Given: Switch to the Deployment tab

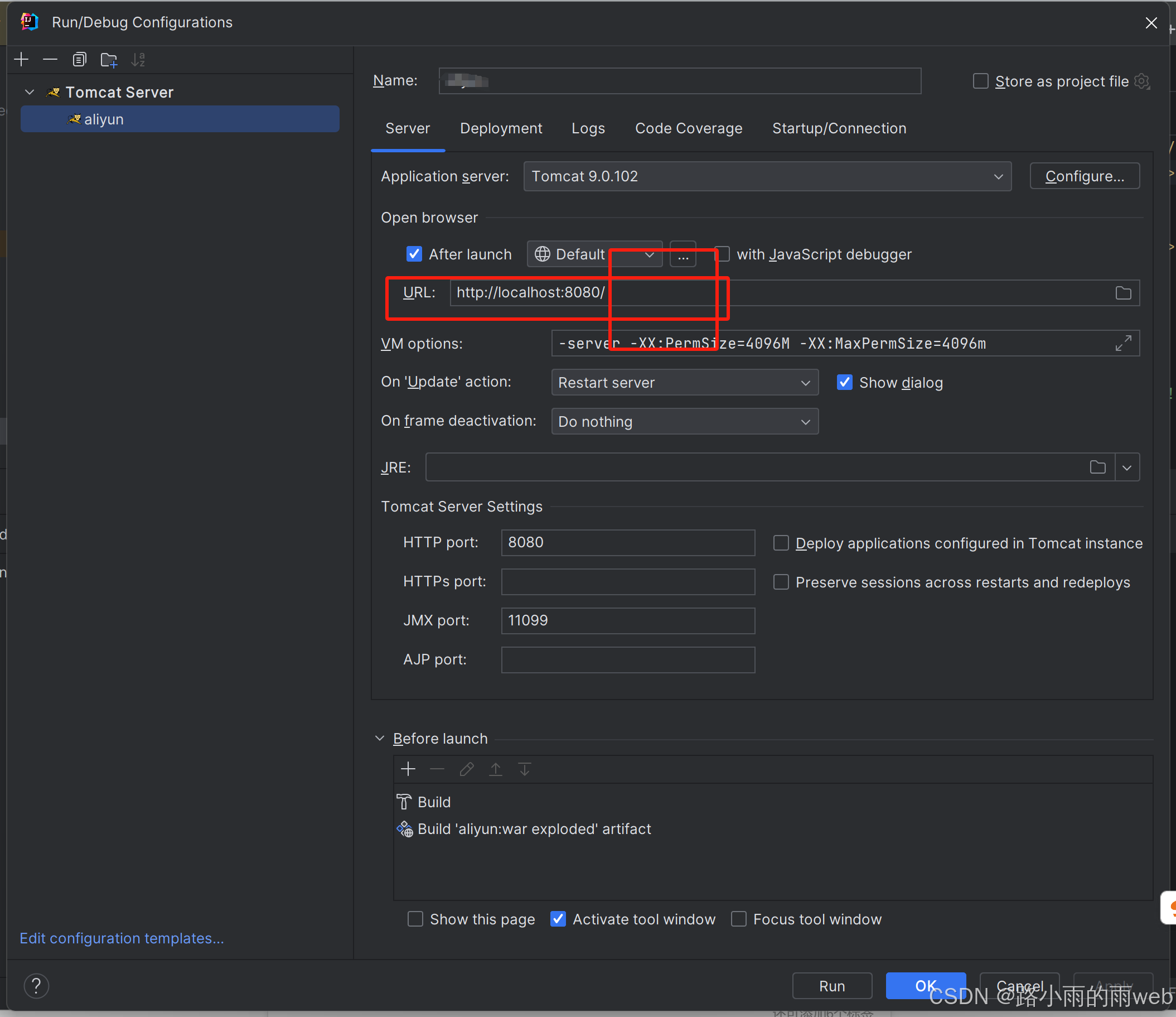Looking at the screenshot, I should pos(501,128).
